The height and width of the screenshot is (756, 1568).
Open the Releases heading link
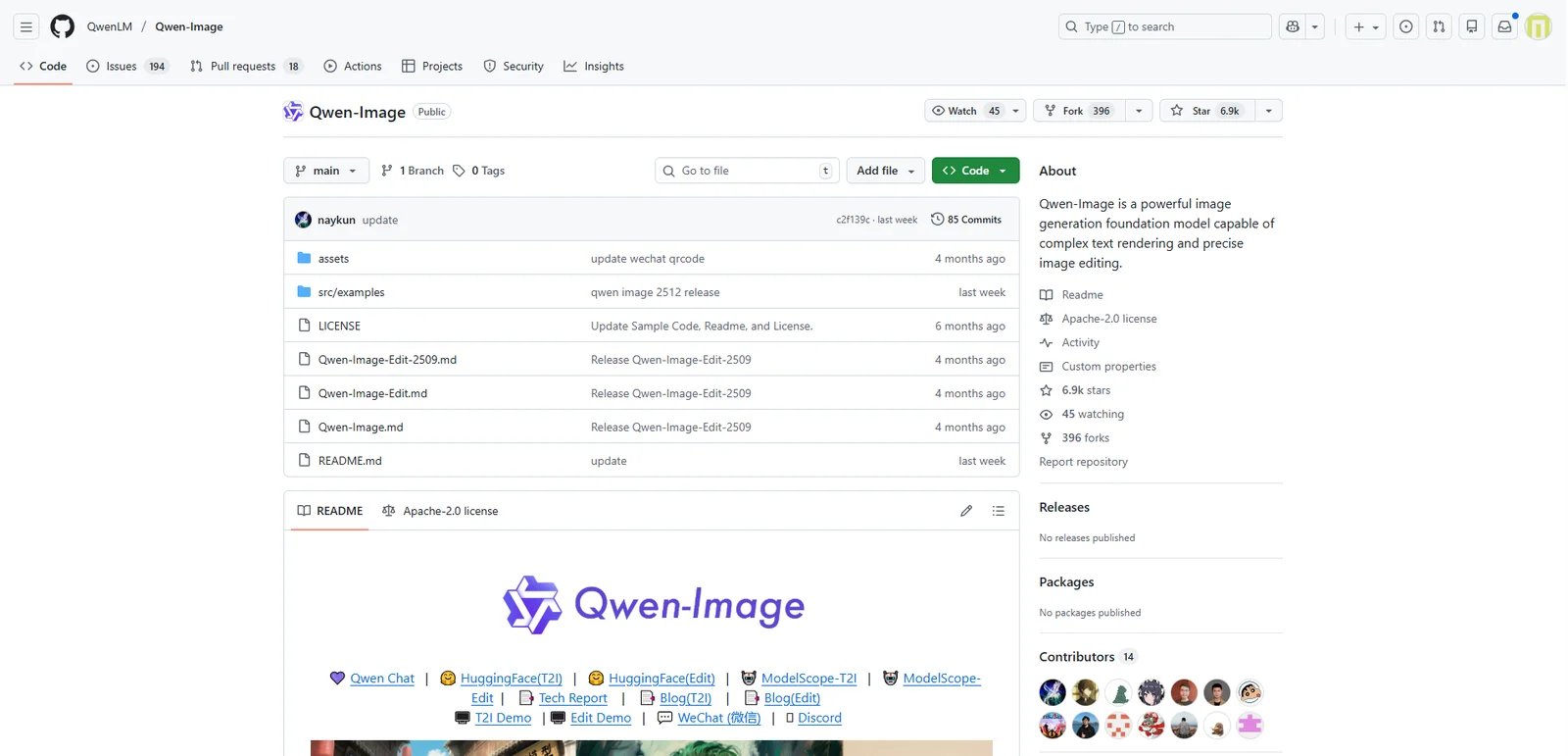click(1064, 508)
